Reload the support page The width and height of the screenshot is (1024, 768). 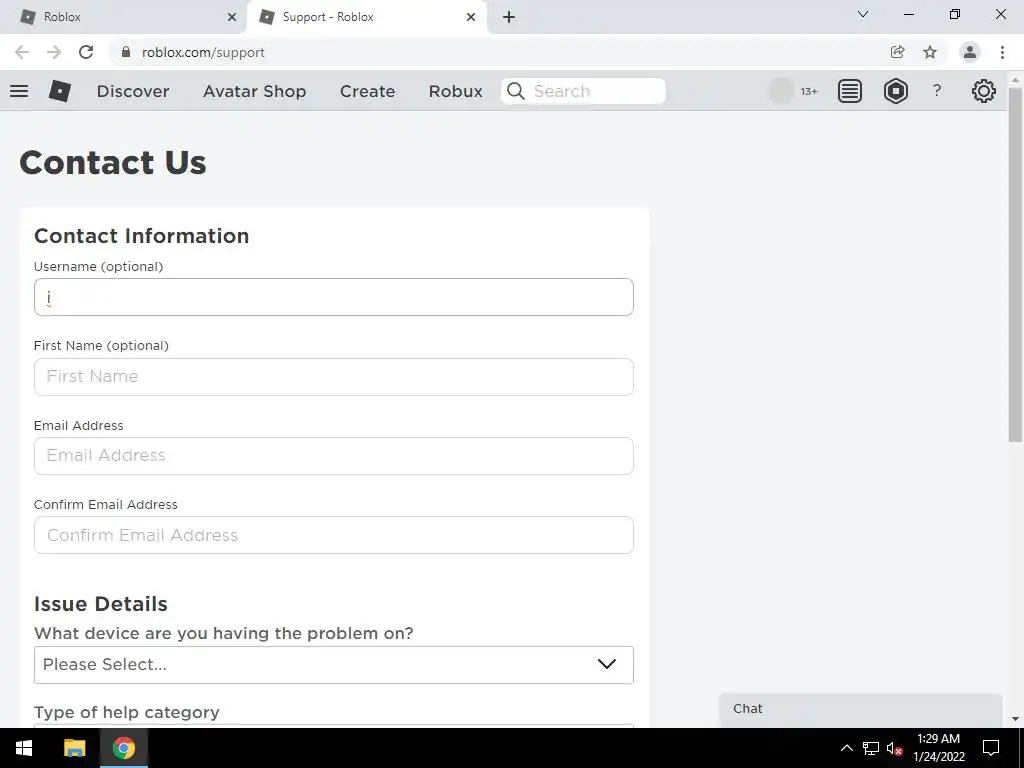pyautogui.click(x=86, y=52)
